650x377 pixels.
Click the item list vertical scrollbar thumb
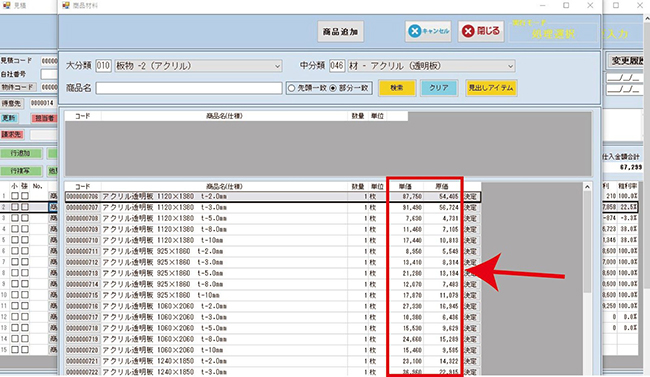pos(587,242)
